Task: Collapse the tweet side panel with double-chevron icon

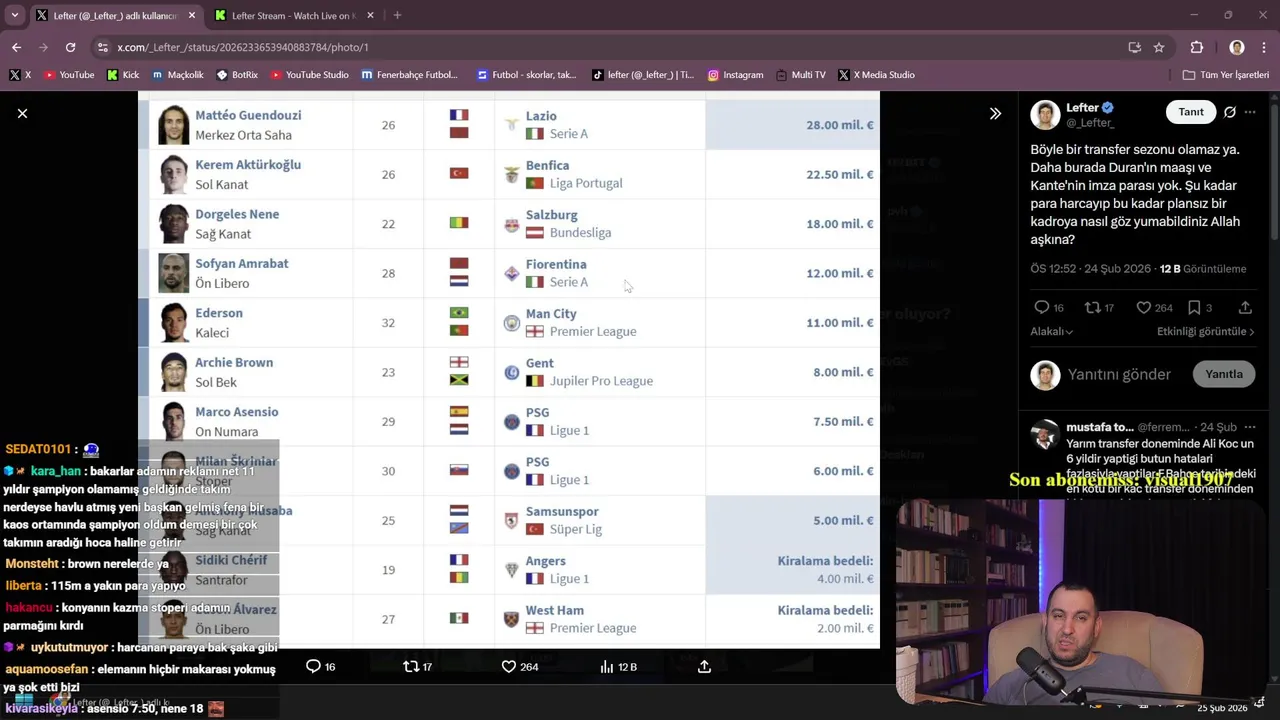Action: (995, 114)
